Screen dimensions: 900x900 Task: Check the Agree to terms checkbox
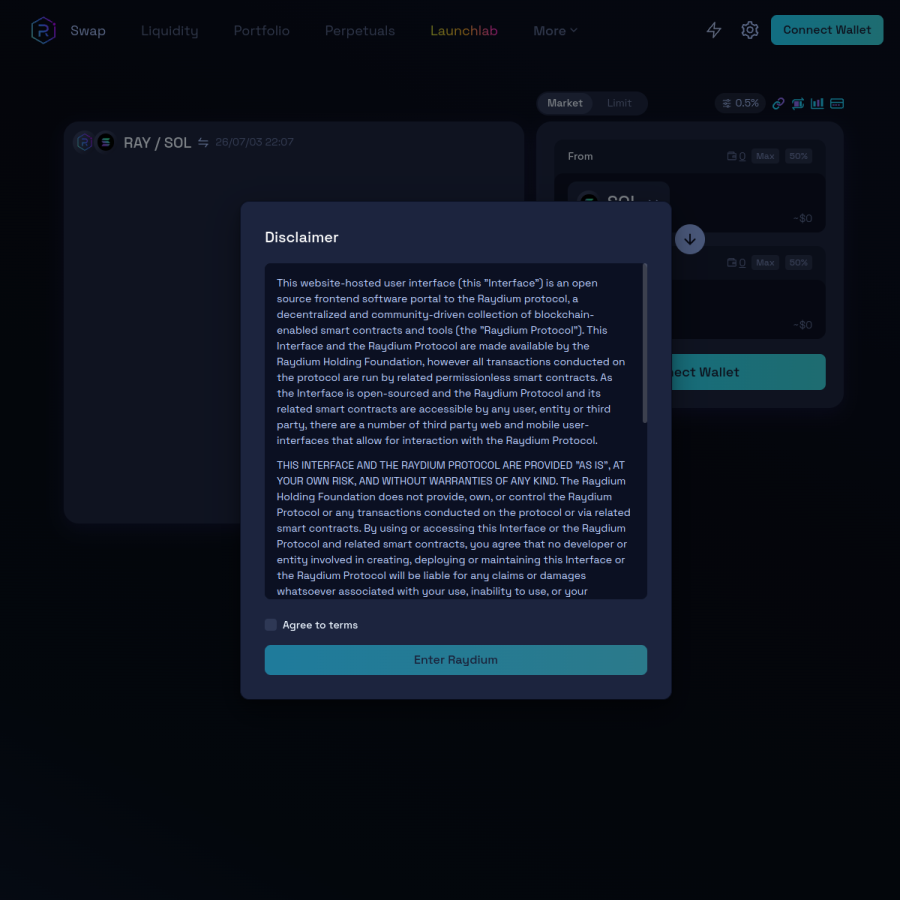[x=271, y=625]
